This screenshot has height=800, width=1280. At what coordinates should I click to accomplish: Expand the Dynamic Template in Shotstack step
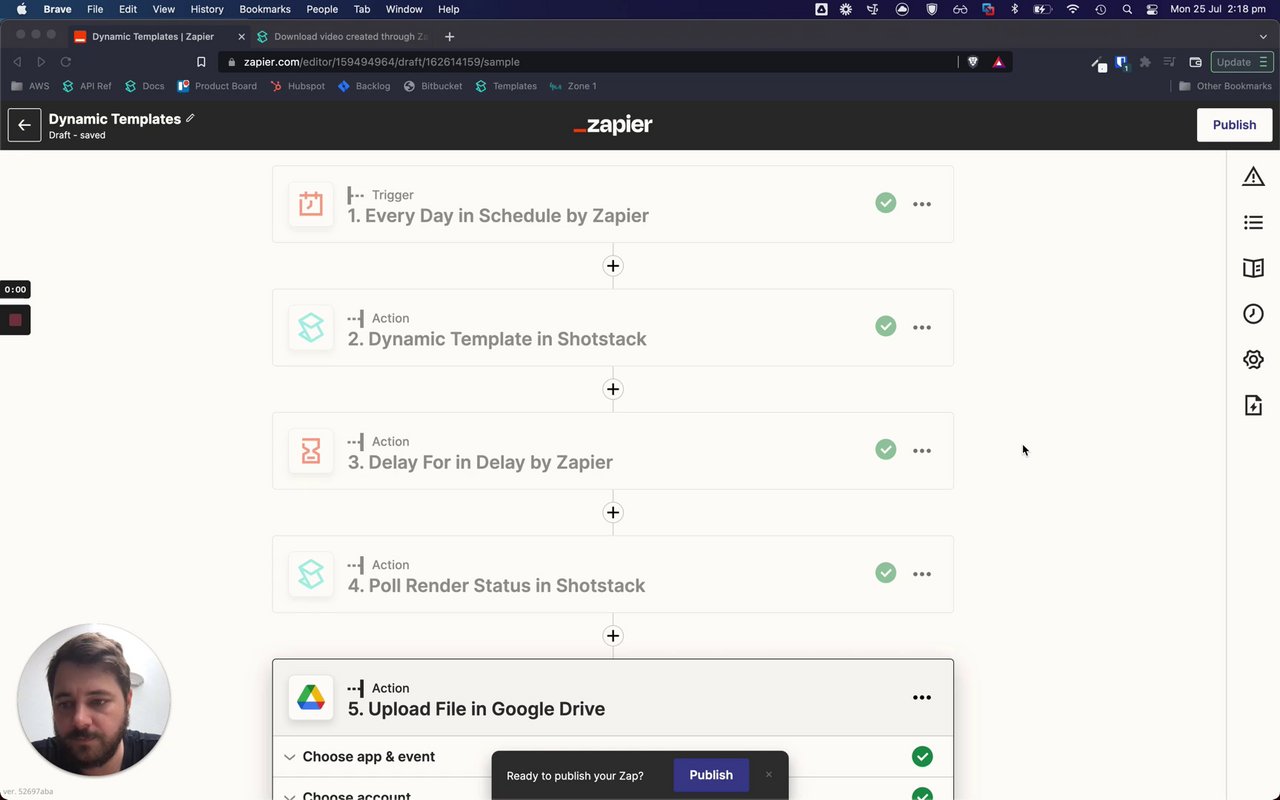(x=613, y=327)
